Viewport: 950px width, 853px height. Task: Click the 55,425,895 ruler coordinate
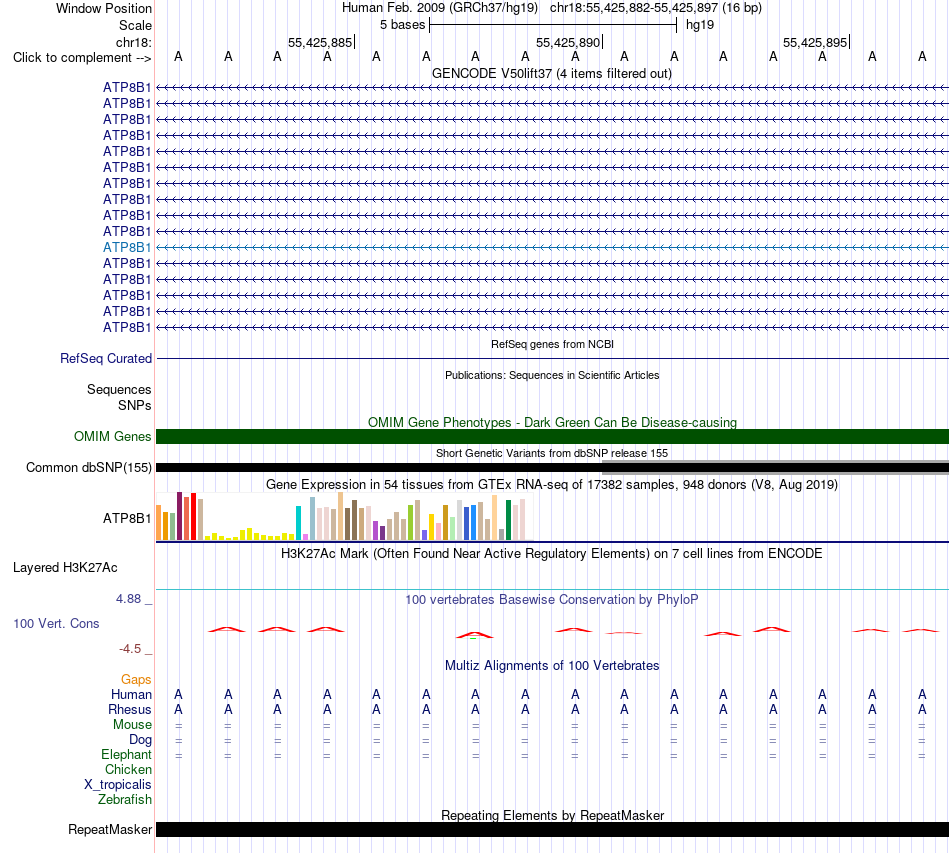(815, 42)
